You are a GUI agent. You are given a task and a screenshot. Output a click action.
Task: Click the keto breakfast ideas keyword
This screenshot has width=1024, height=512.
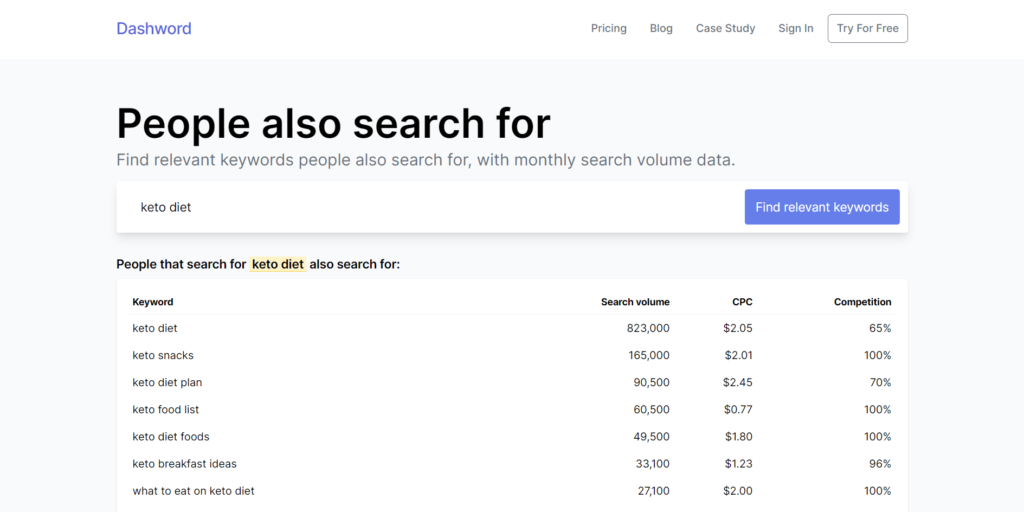pyautogui.click(x=184, y=463)
